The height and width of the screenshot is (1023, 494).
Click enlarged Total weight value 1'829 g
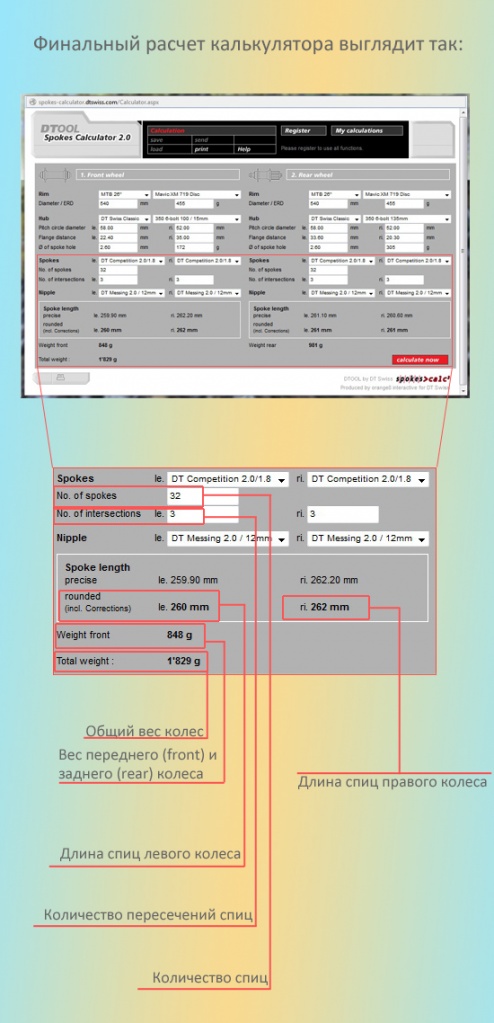pyautogui.click(x=183, y=661)
